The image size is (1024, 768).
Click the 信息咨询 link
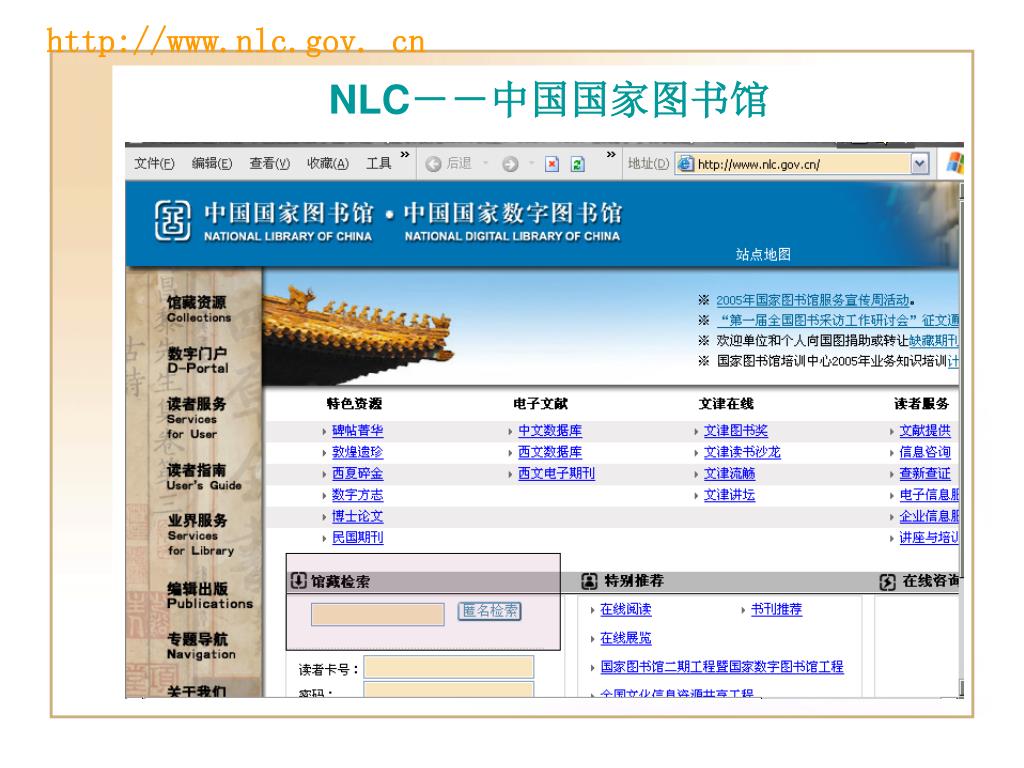coord(925,452)
